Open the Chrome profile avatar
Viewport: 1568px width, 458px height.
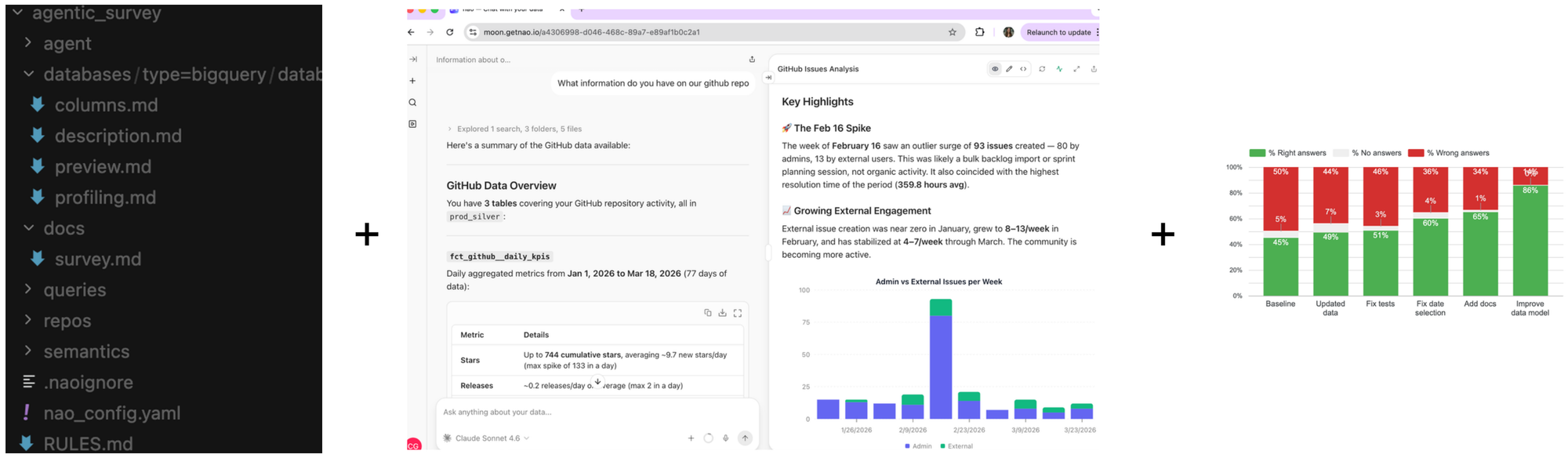pyautogui.click(x=1008, y=32)
